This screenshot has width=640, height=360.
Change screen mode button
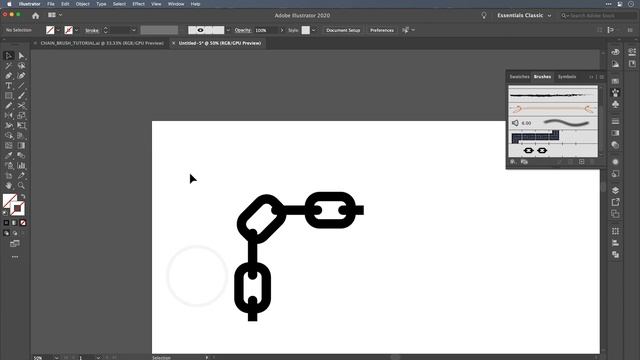click(x=15, y=244)
